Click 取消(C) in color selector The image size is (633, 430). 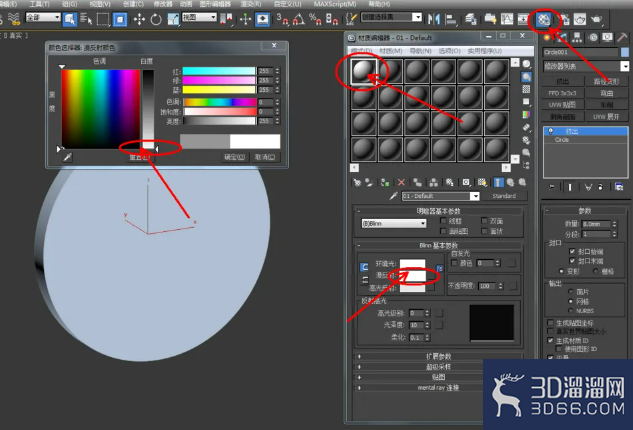265,157
